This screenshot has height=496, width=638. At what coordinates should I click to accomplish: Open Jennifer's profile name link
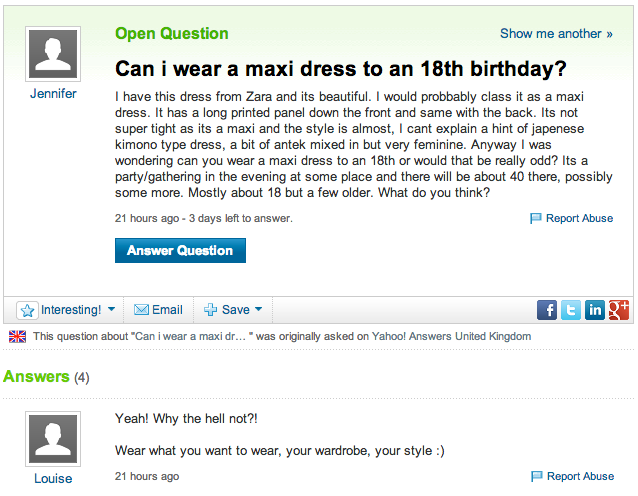point(53,94)
